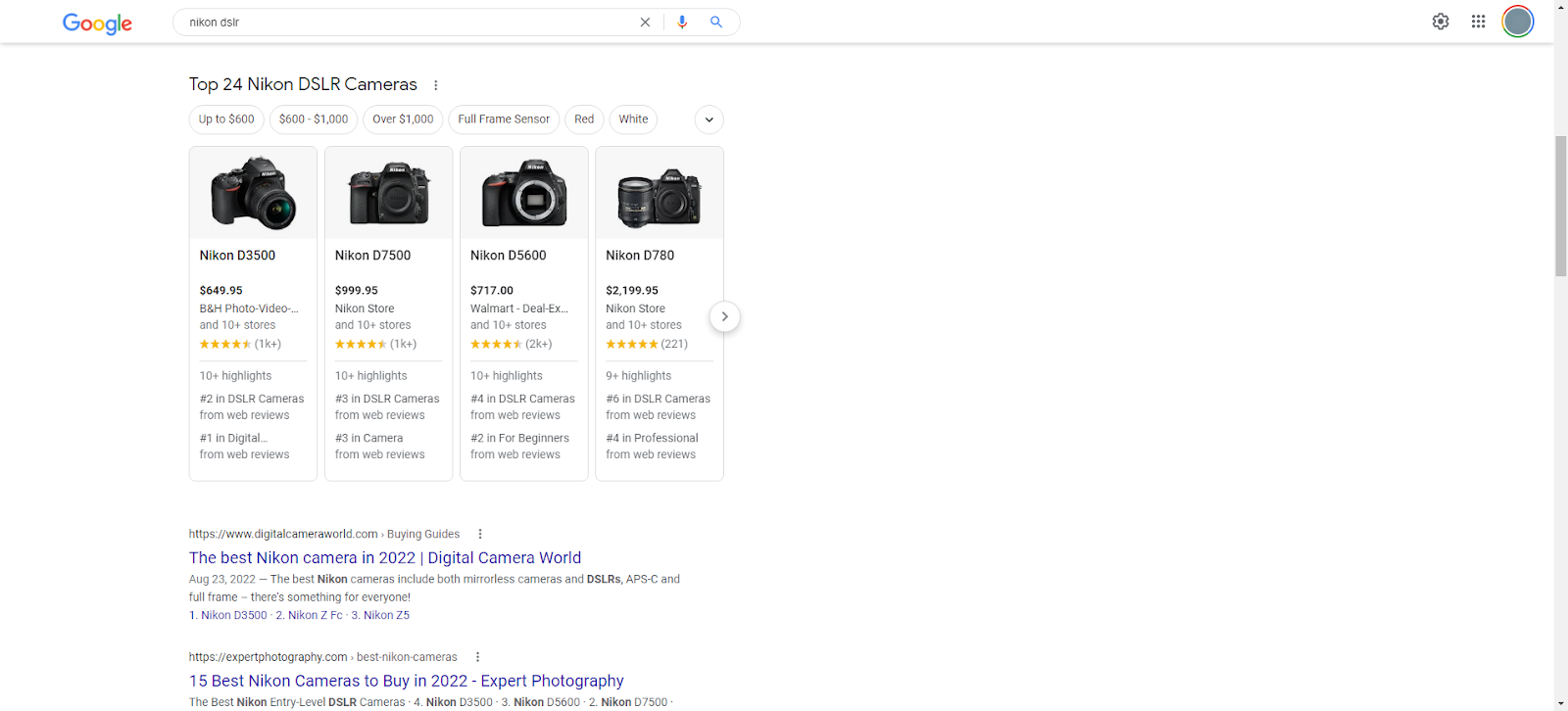Open the Google apps grid

1478,22
